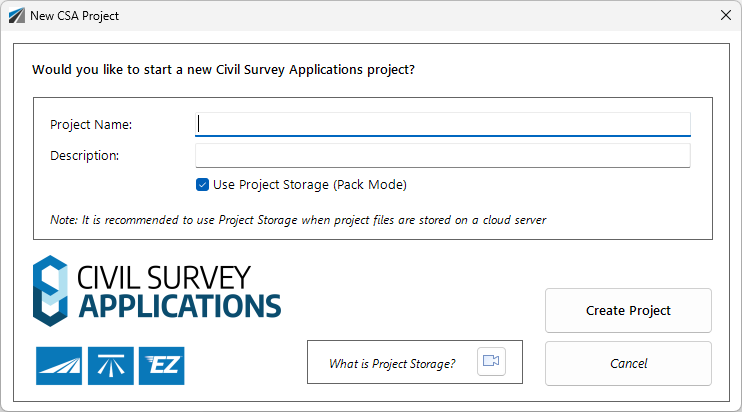
Task: Click the road perspective product icon
Action: click(59, 366)
